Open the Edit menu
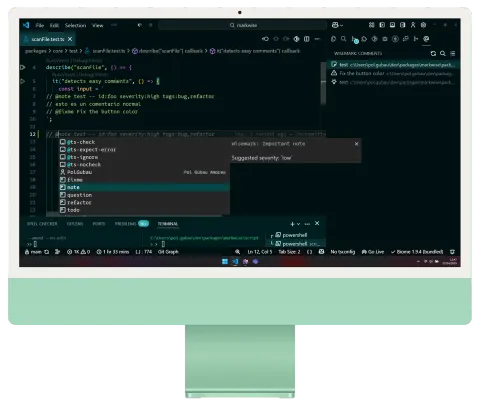 pyautogui.click(x=54, y=25)
